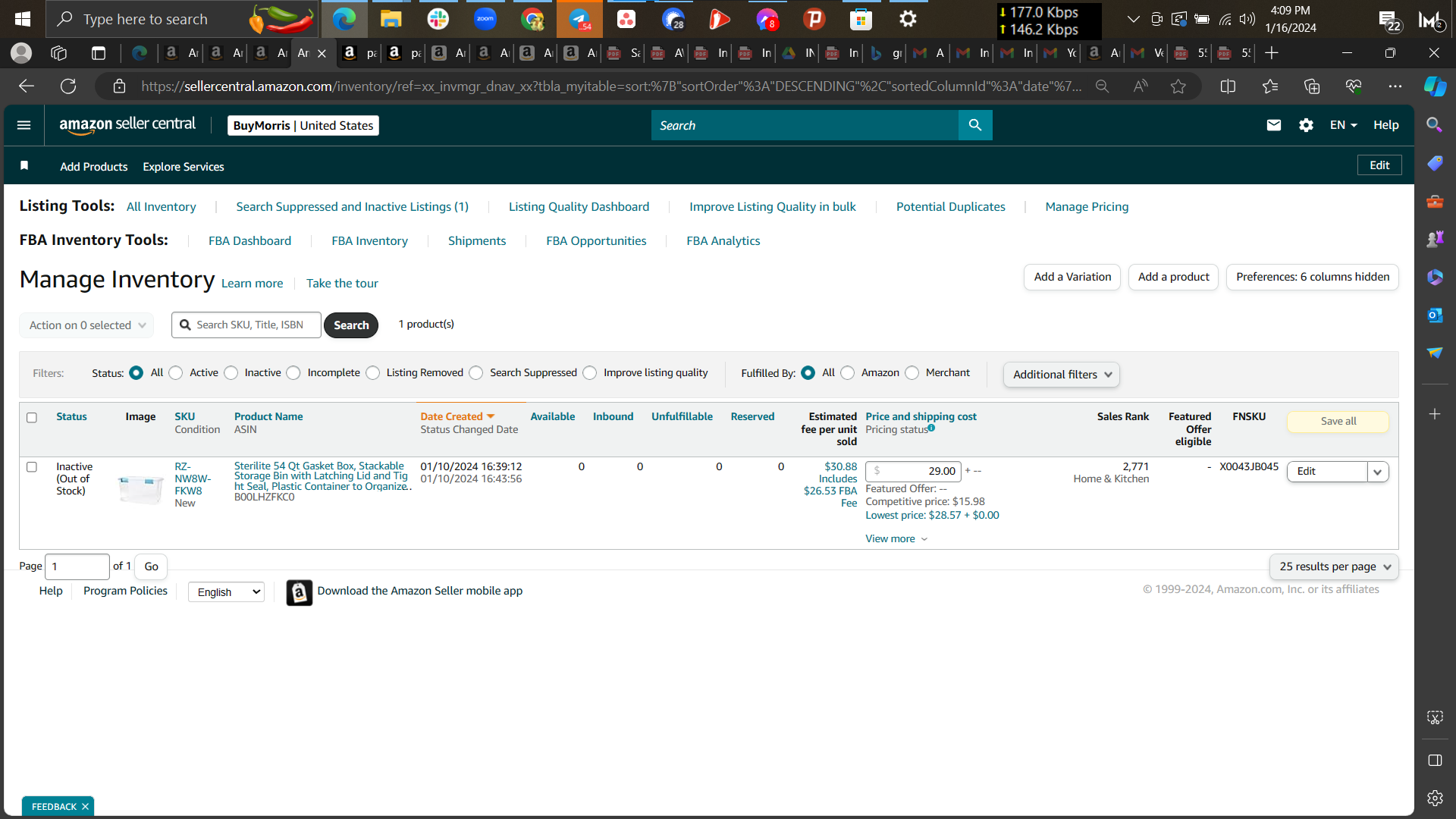Viewport: 1456px width, 819px height.
Task: Click the search magnifier button in header
Action: coord(975,125)
